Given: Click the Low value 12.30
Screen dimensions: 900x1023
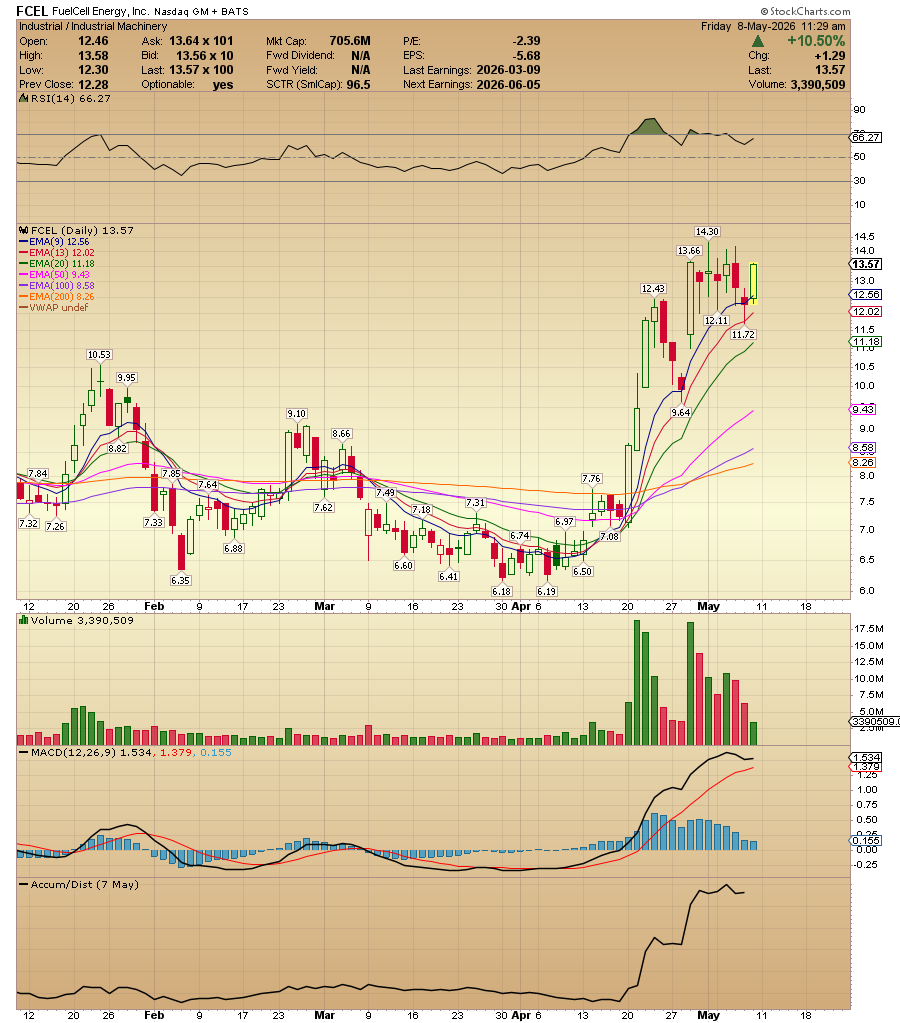Looking at the screenshot, I should (93, 70).
